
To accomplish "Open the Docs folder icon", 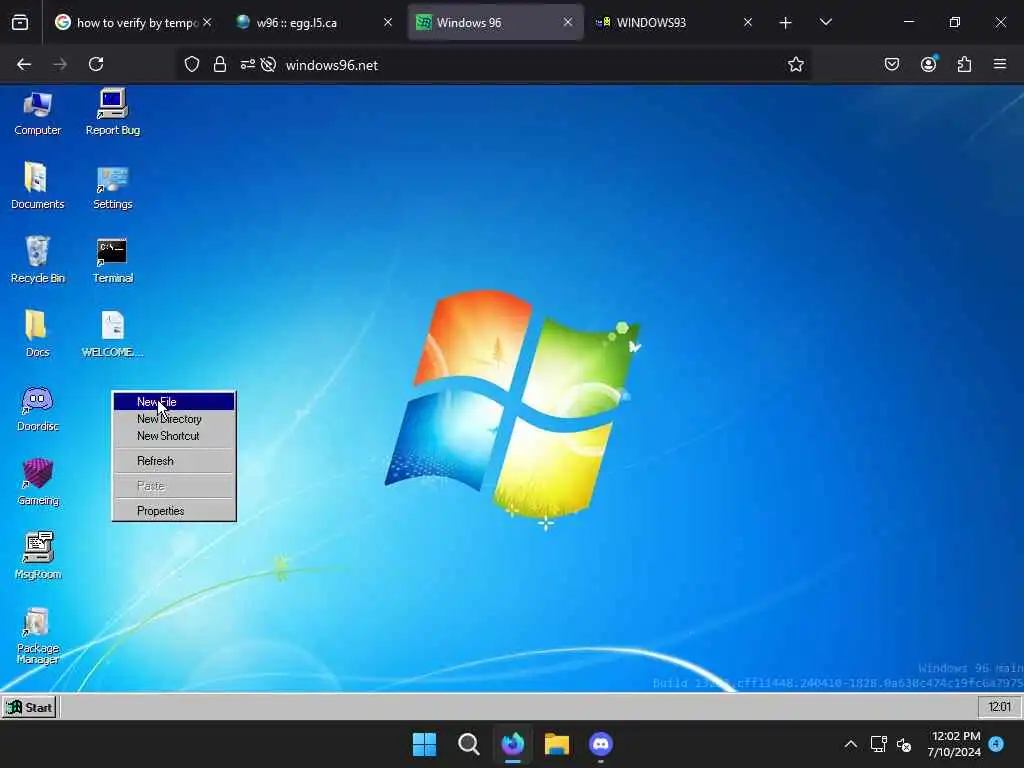I will click(x=37, y=334).
